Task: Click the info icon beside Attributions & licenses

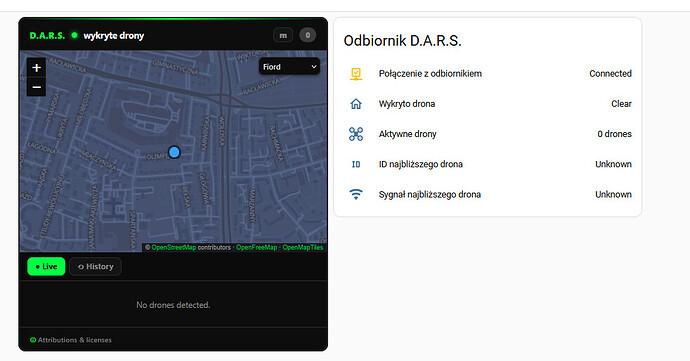Action: tap(33, 340)
